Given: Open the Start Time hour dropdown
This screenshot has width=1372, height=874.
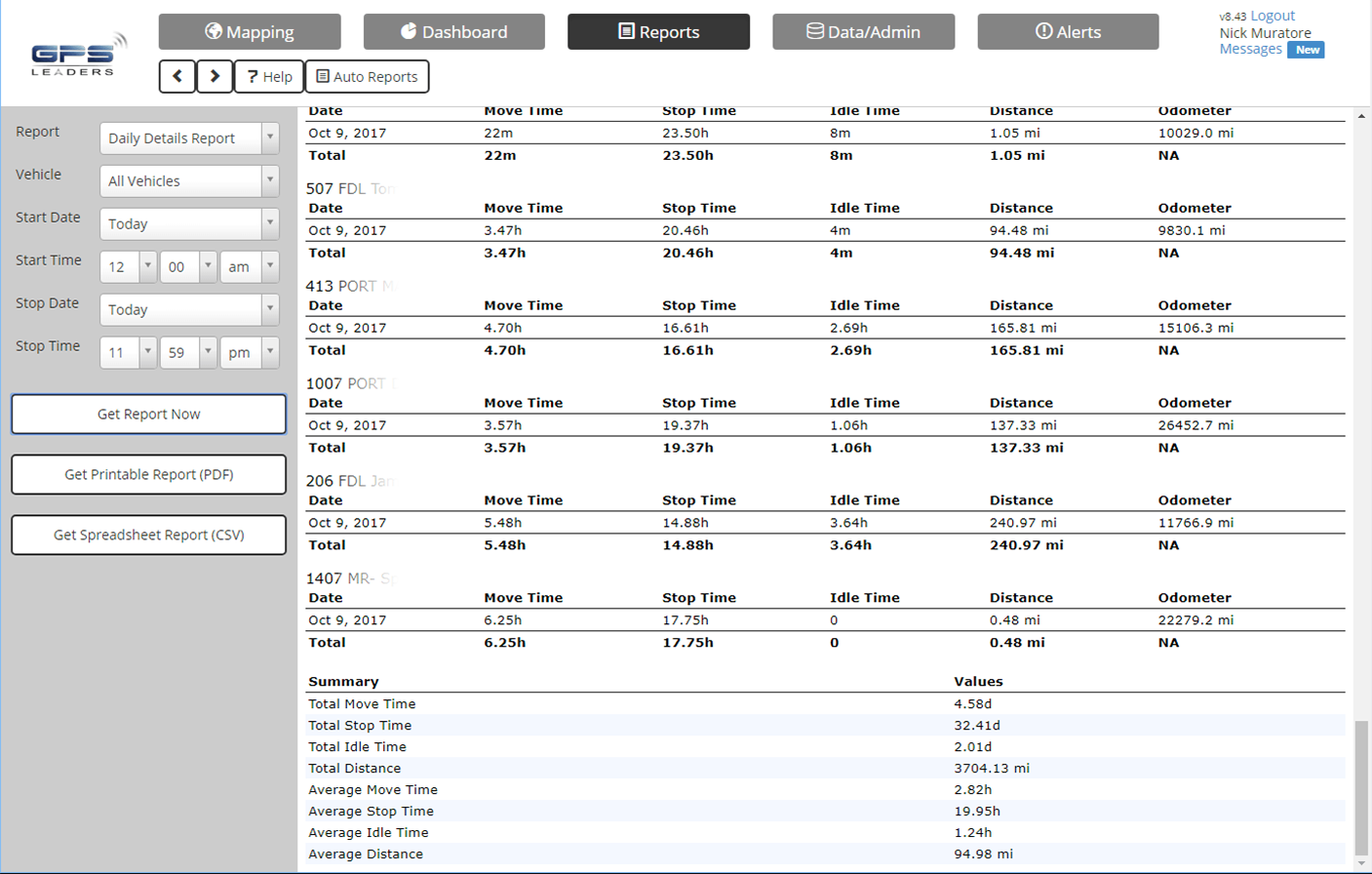Looking at the screenshot, I should coord(128,266).
